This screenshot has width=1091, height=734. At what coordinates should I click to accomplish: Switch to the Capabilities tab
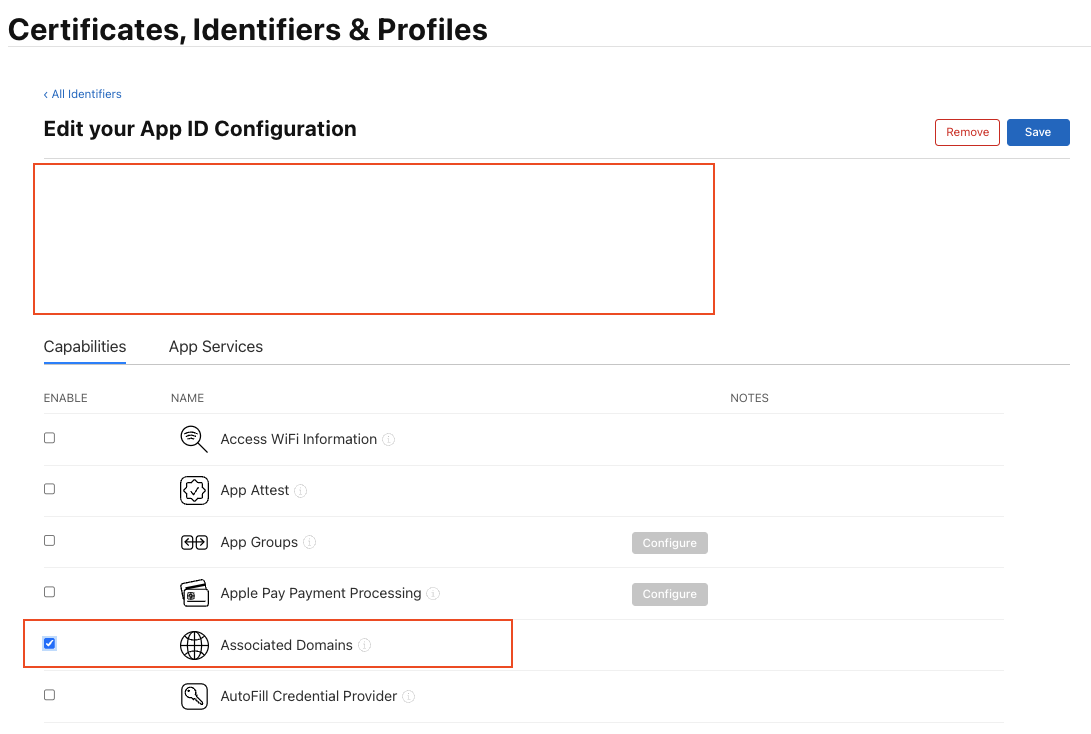[x=85, y=346]
